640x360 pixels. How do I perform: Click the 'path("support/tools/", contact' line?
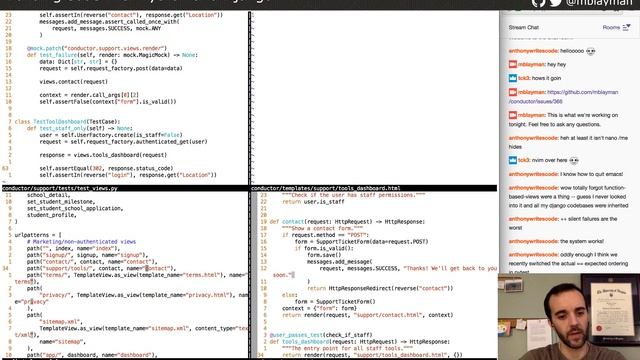tap(101, 269)
